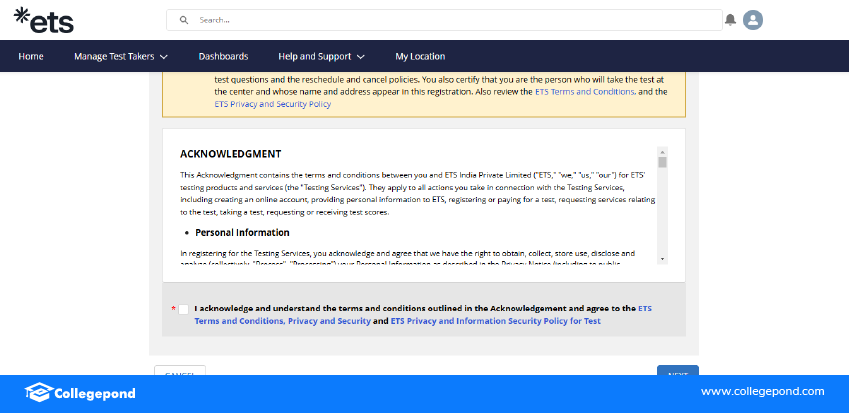
Task: Open the user profile avatar
Action: coord(753,20)
